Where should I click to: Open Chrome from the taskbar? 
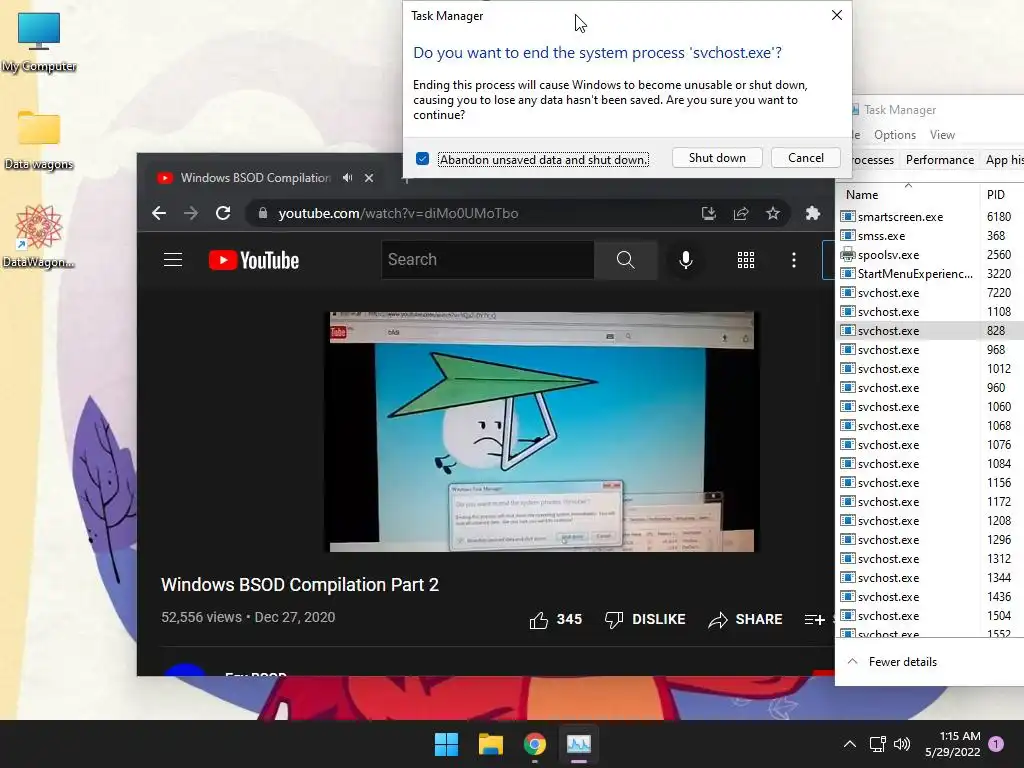tap(535, 744)
